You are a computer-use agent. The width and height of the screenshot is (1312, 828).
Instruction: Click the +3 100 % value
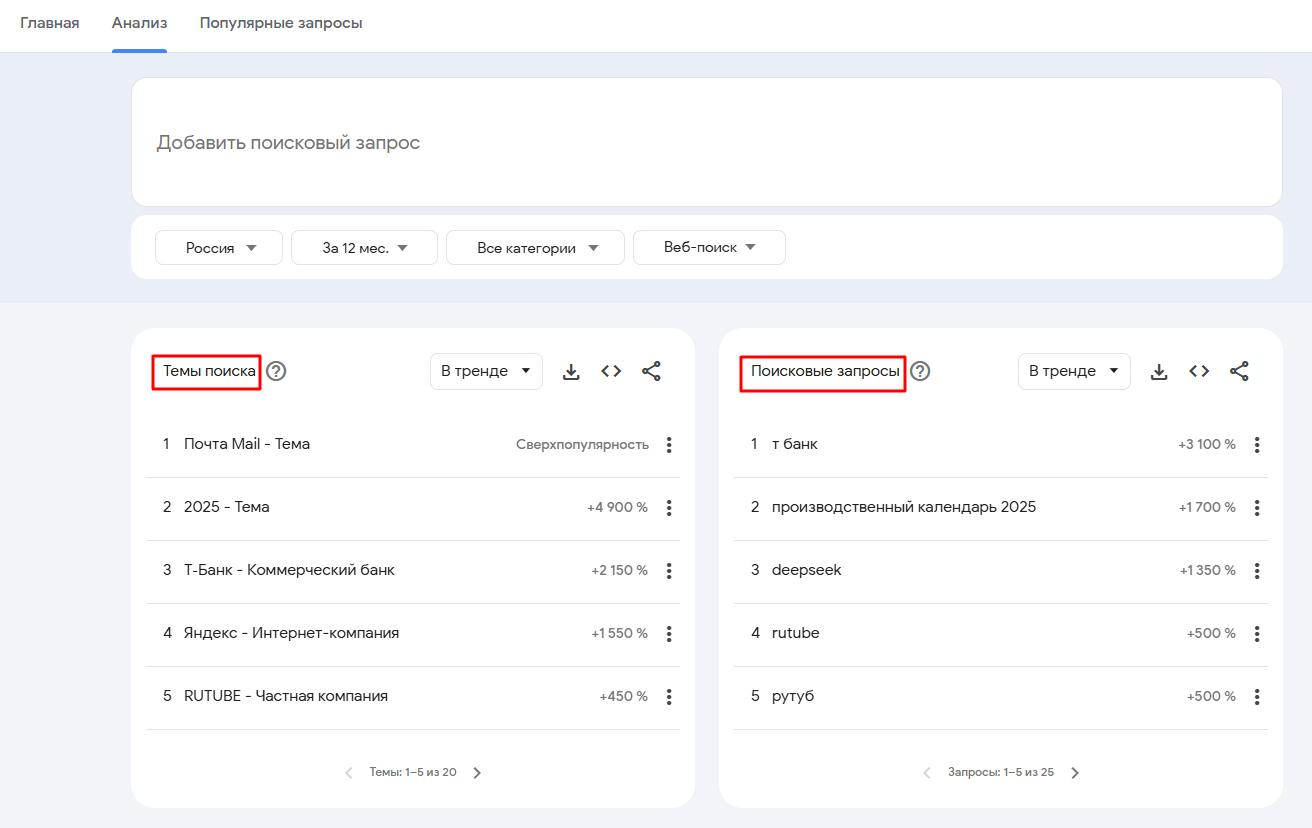[x=1207, y=444]
